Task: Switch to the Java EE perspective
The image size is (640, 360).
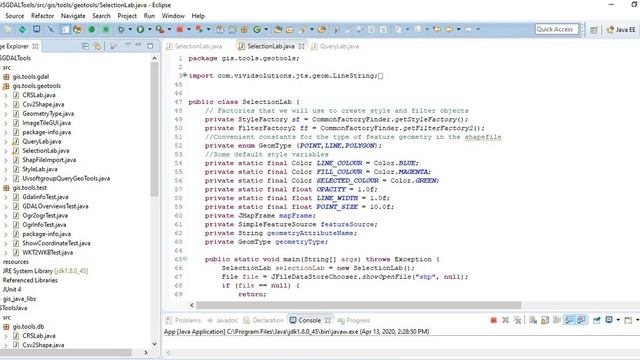Action: [621, 30]
